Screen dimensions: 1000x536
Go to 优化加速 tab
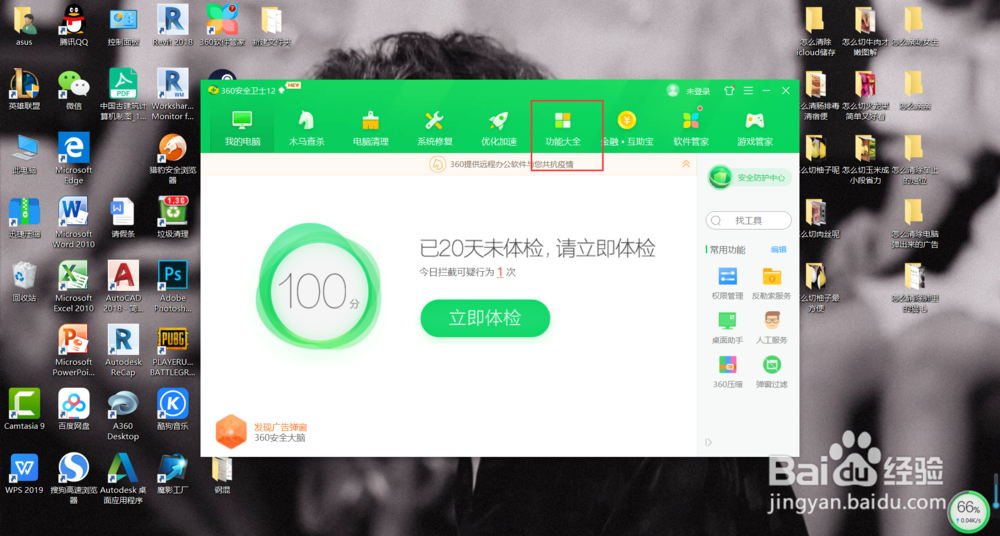(x=499, y=128)
